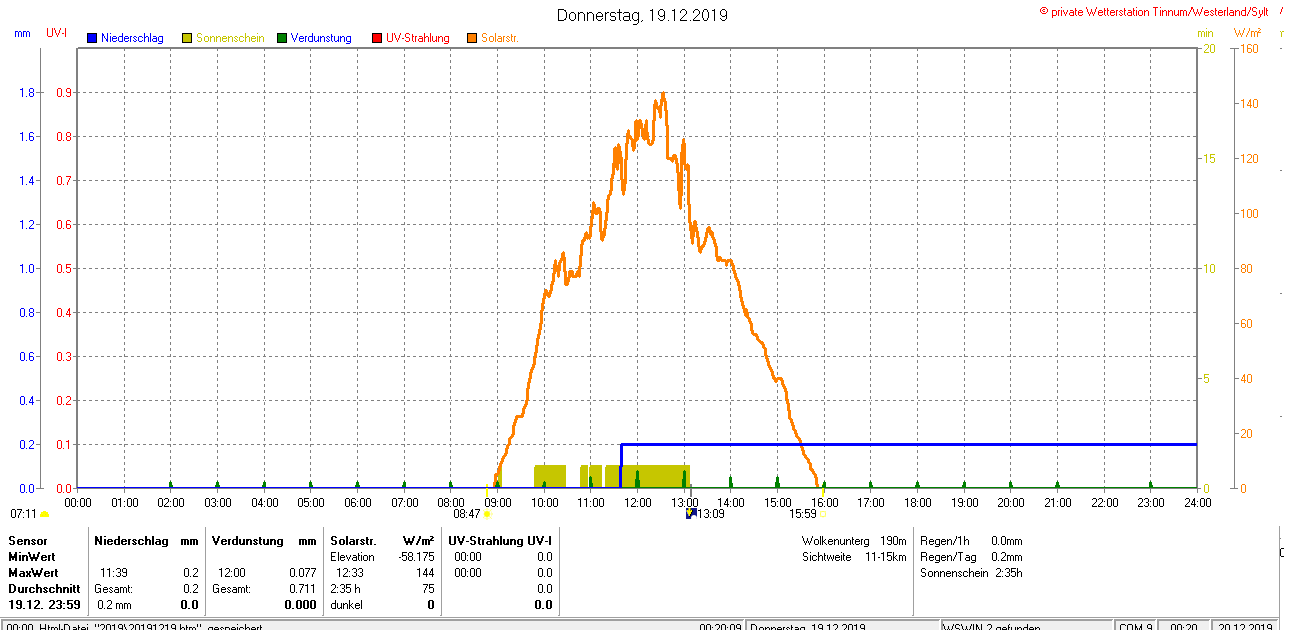The image size is (1310, 630).
Task: Click the red UV-Strahlung legend swatch
Action: [x=377, y=38]
